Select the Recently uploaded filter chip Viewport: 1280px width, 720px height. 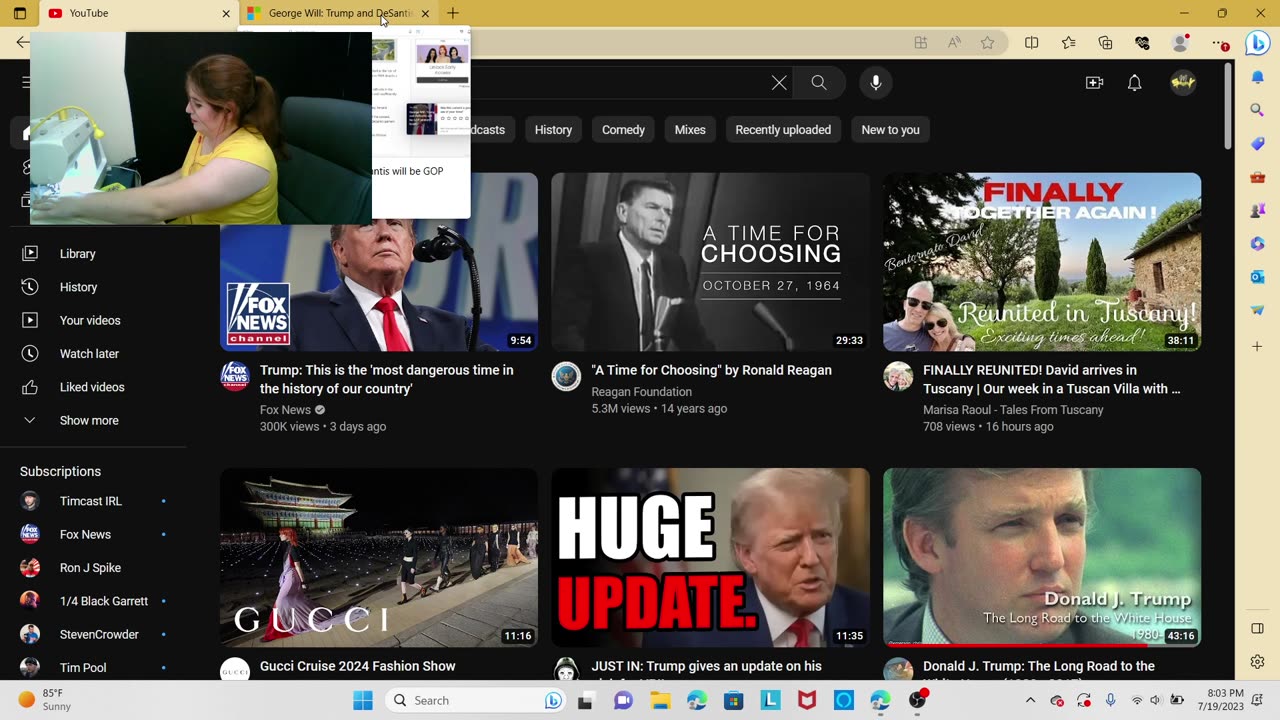click(783, 130)
